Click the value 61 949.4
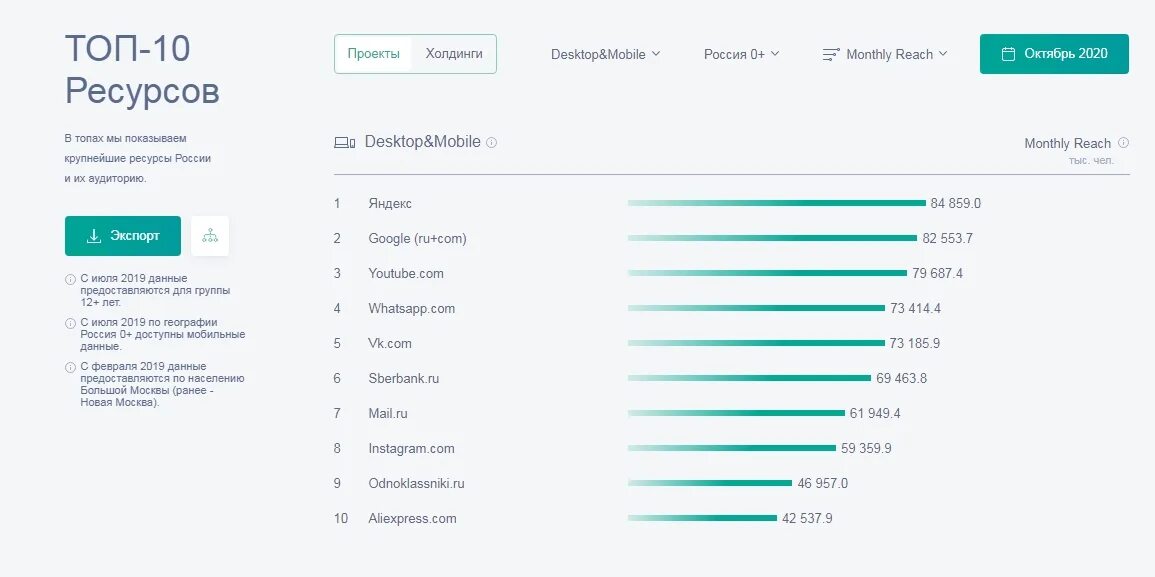1155x577 pixels. 875,413
